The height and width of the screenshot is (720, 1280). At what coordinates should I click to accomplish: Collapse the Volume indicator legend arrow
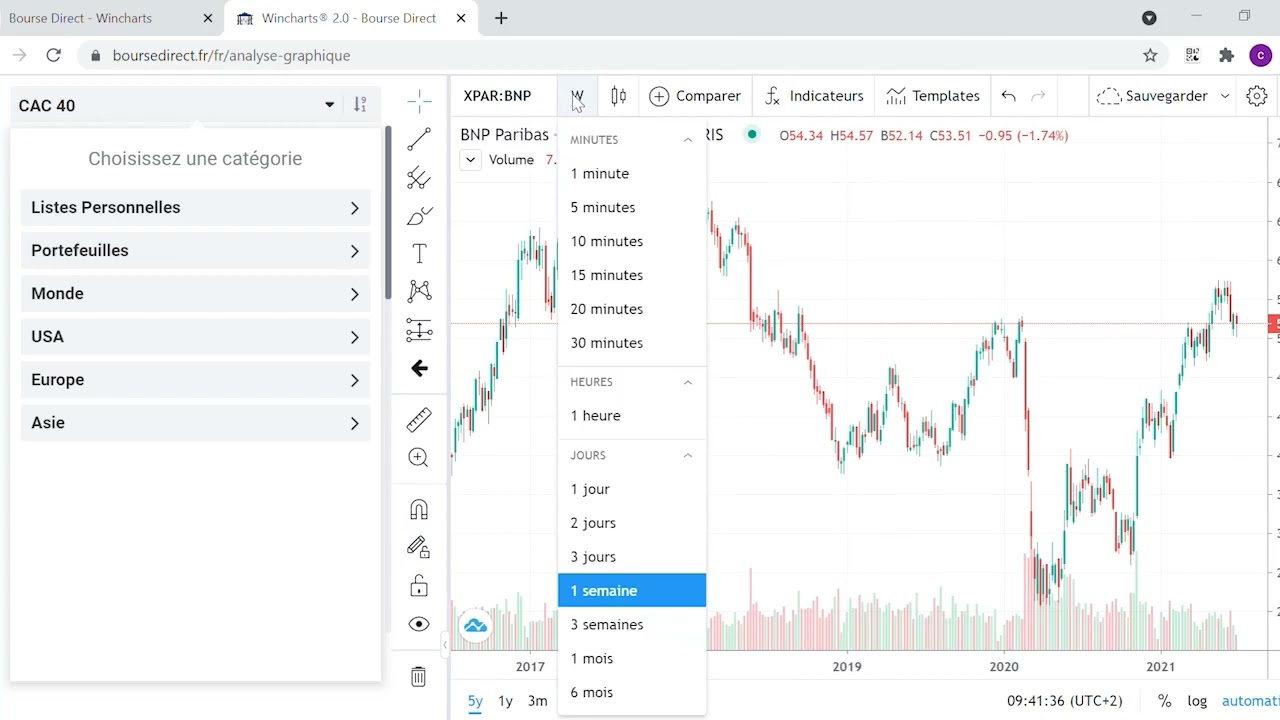tap(470, 160)
